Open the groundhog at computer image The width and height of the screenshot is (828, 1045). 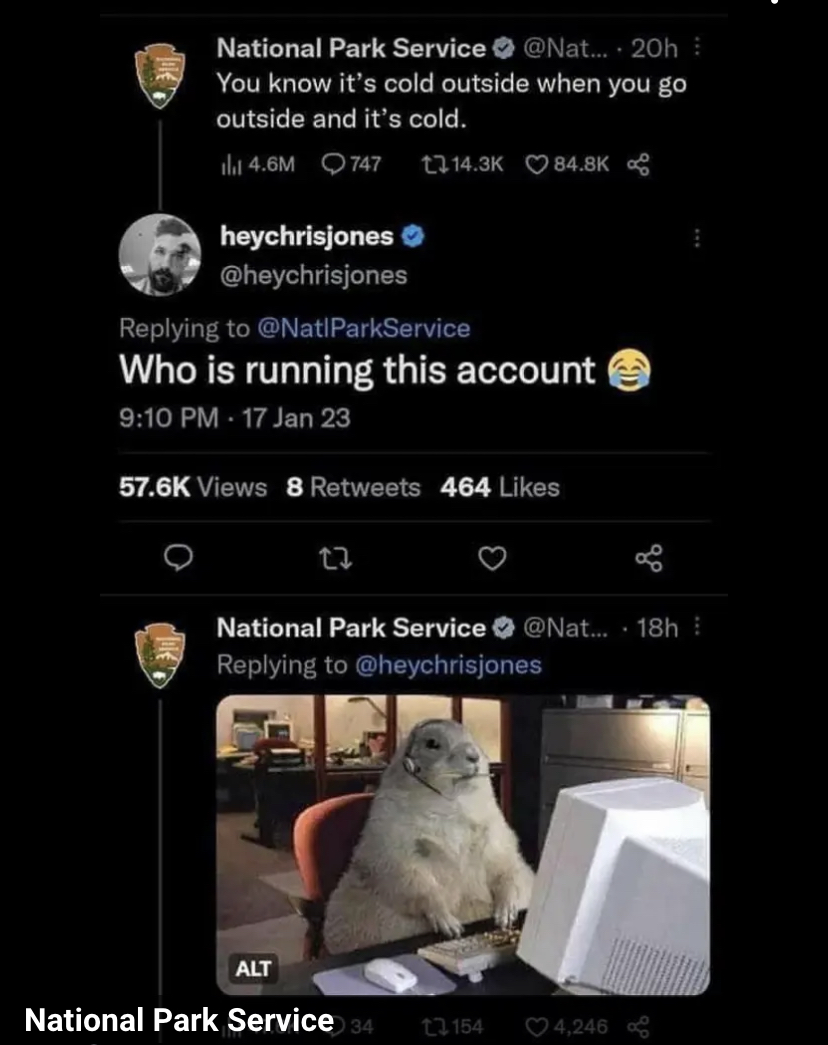coord(463,844)
